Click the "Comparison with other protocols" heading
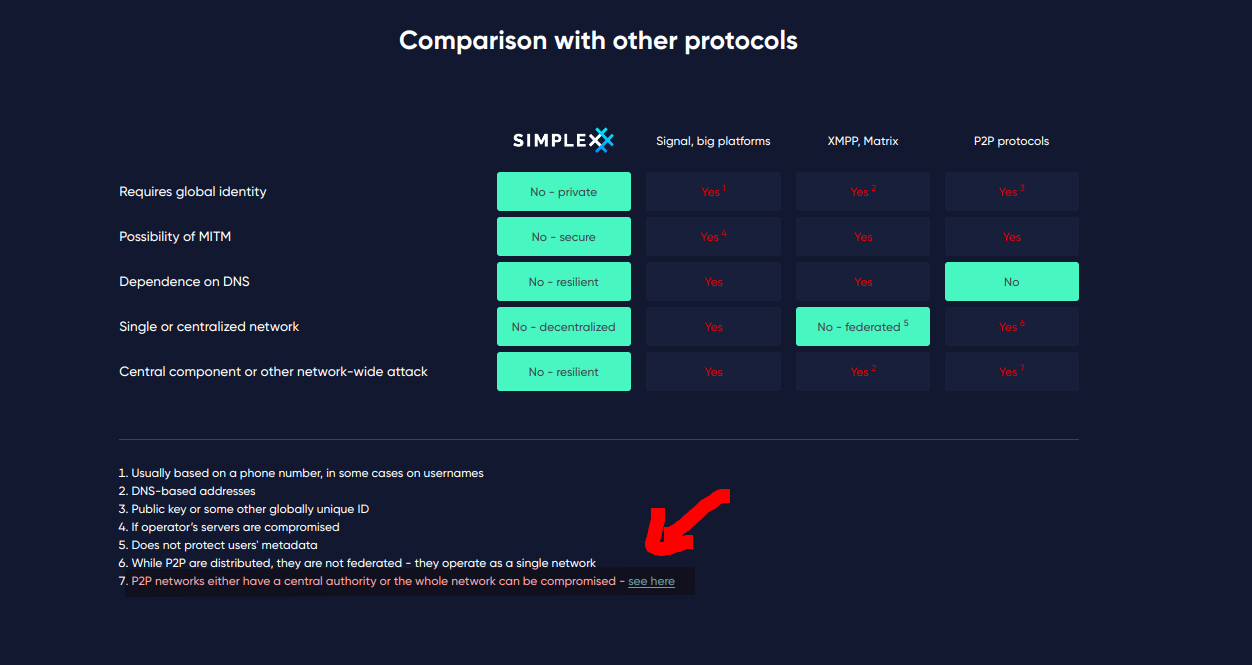Image resolution: width=1252 pixels, height=665 pixels. 598,41
